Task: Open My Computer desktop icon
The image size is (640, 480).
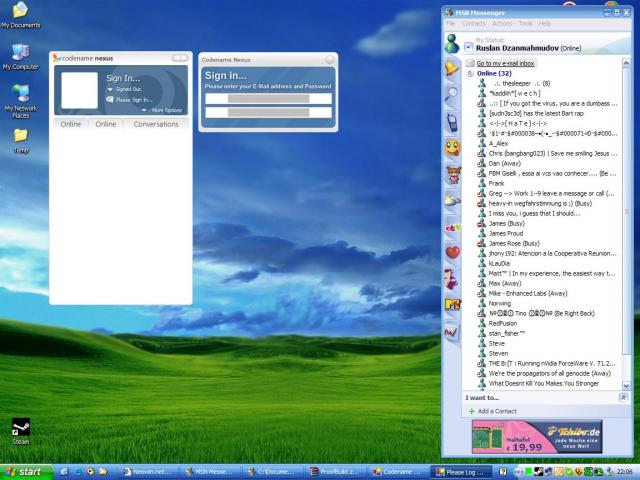Action: click(20, 57)
